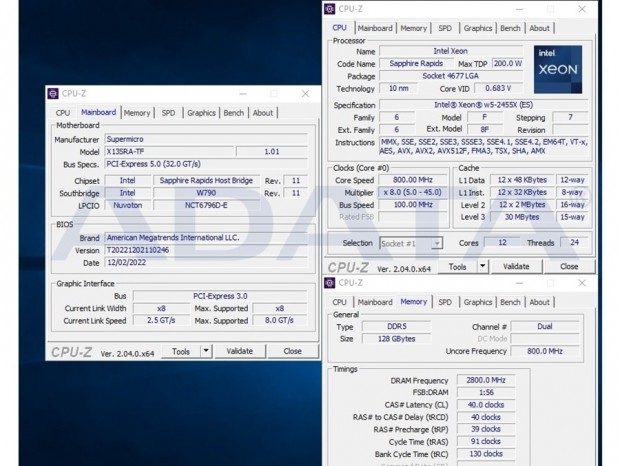
Task: Close the Memory CPU-Z window with X
Action: 582,283
